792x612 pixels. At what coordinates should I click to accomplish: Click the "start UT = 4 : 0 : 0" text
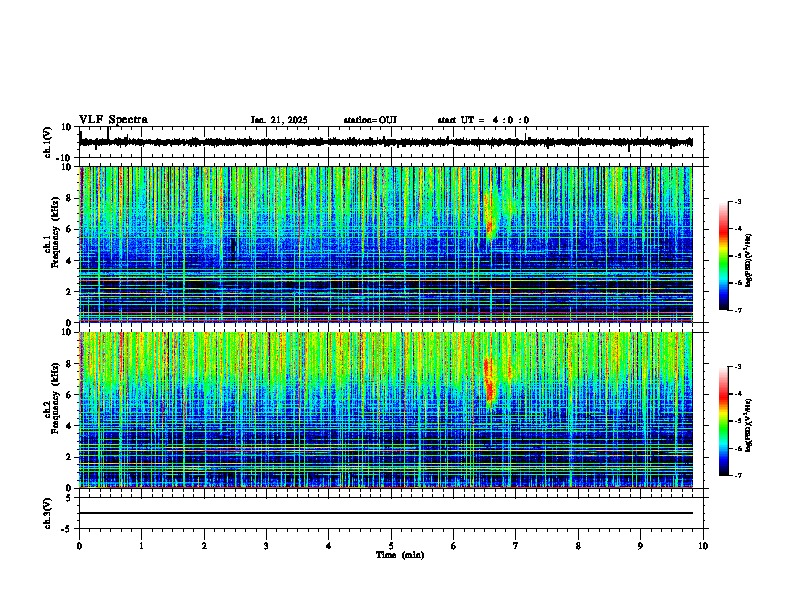[x=483, y=120]
